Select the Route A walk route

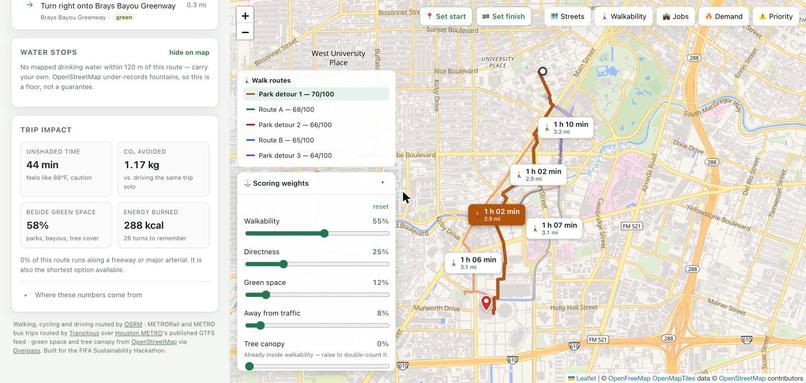click(316, 110)
